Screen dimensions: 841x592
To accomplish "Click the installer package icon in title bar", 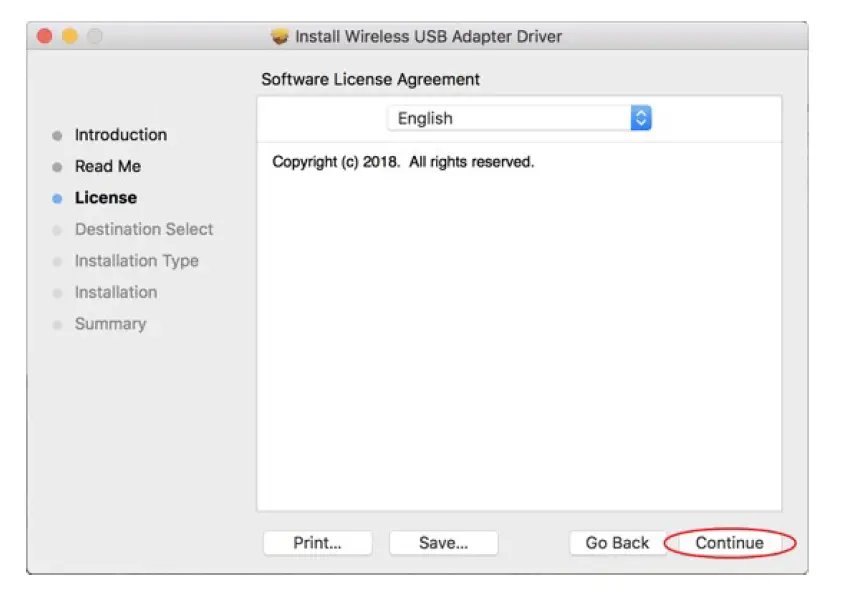I will [x=280, y=37].
